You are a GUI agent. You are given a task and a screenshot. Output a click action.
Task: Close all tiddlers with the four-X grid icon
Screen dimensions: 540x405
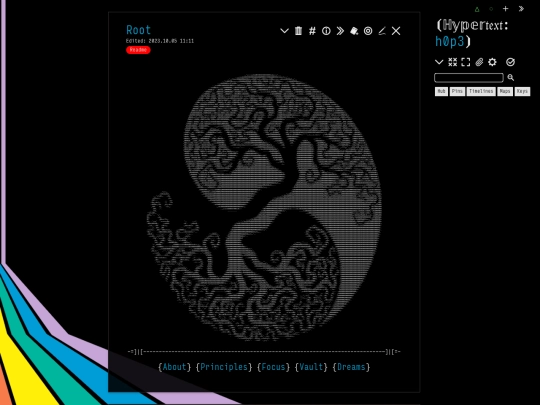tap(453, 62)
